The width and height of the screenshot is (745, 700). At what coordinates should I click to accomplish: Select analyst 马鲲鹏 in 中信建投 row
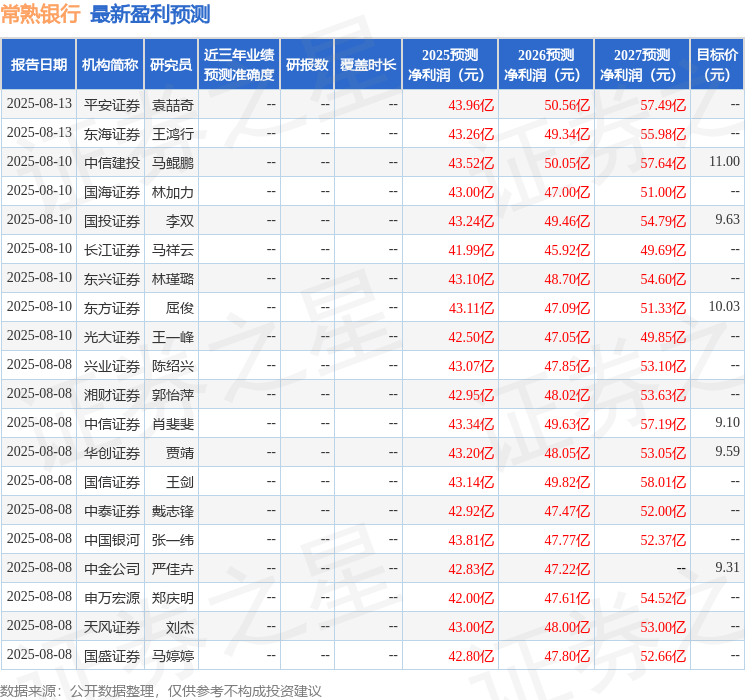click(x=172, y=162)
